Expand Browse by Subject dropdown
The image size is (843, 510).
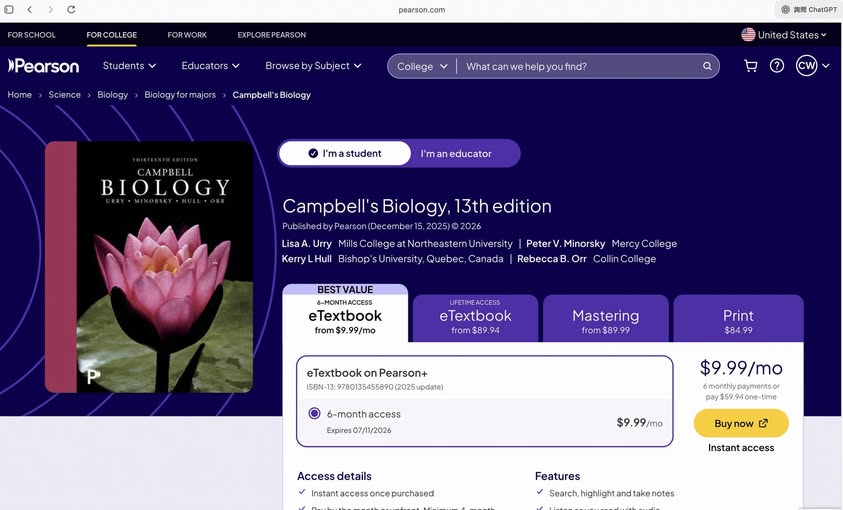(313, 66)
